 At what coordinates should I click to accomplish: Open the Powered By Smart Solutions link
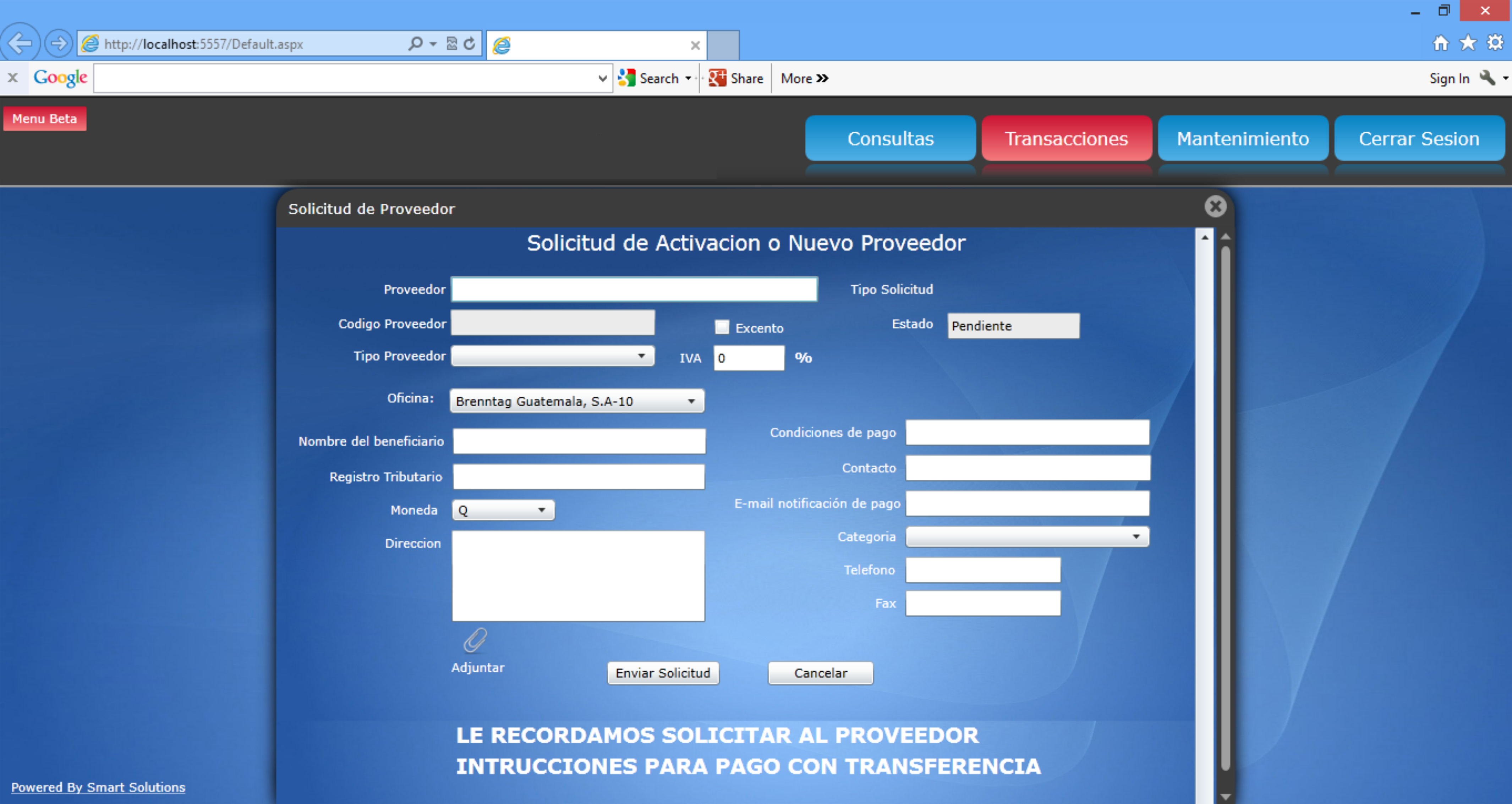tap(98, 787)
